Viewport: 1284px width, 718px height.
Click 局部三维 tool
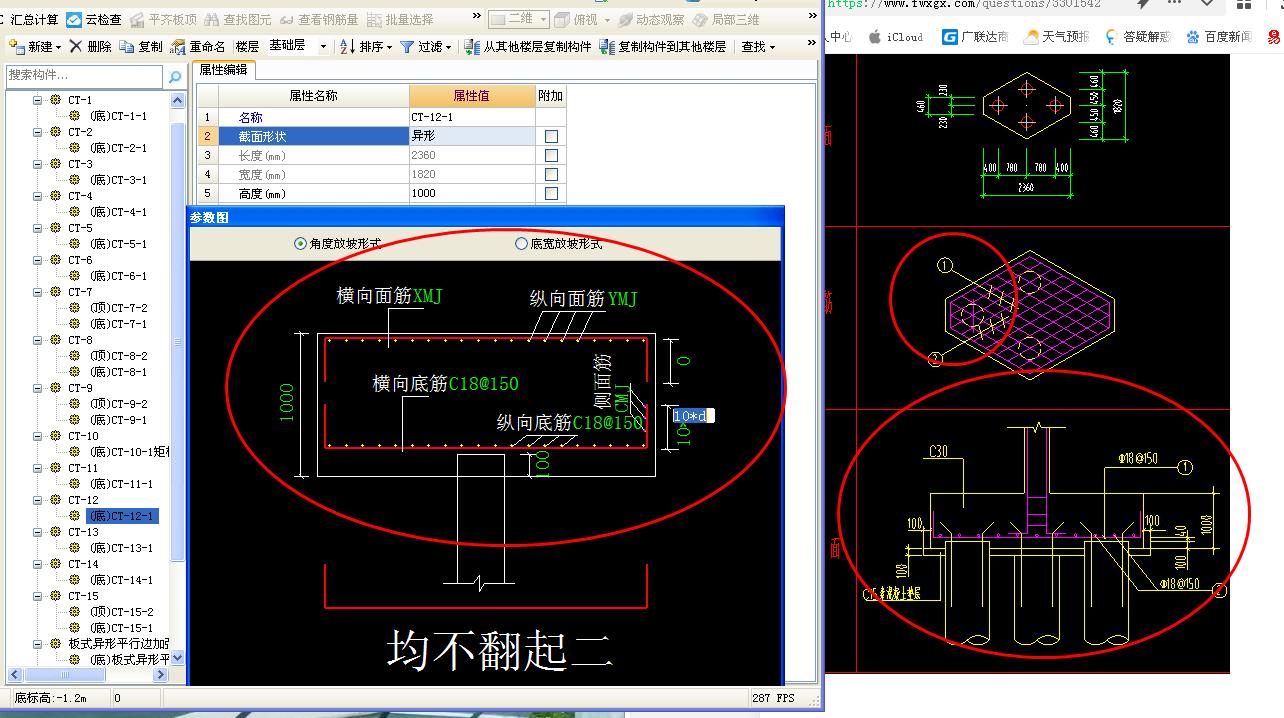coord(726,19)
